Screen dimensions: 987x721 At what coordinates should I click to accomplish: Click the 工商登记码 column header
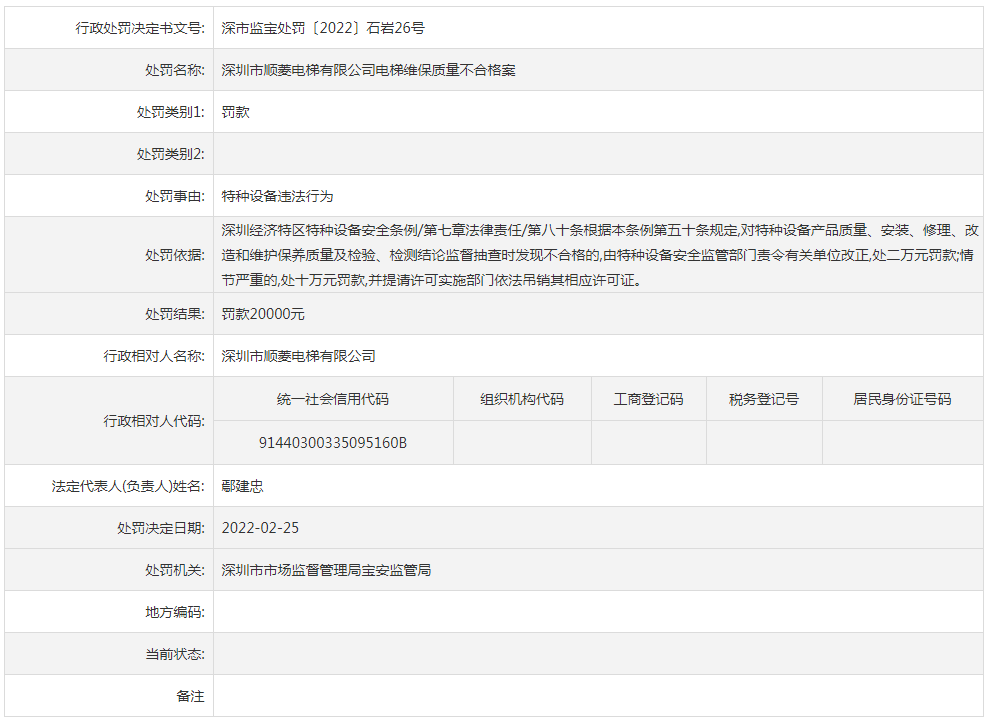[x=648, y=399]
